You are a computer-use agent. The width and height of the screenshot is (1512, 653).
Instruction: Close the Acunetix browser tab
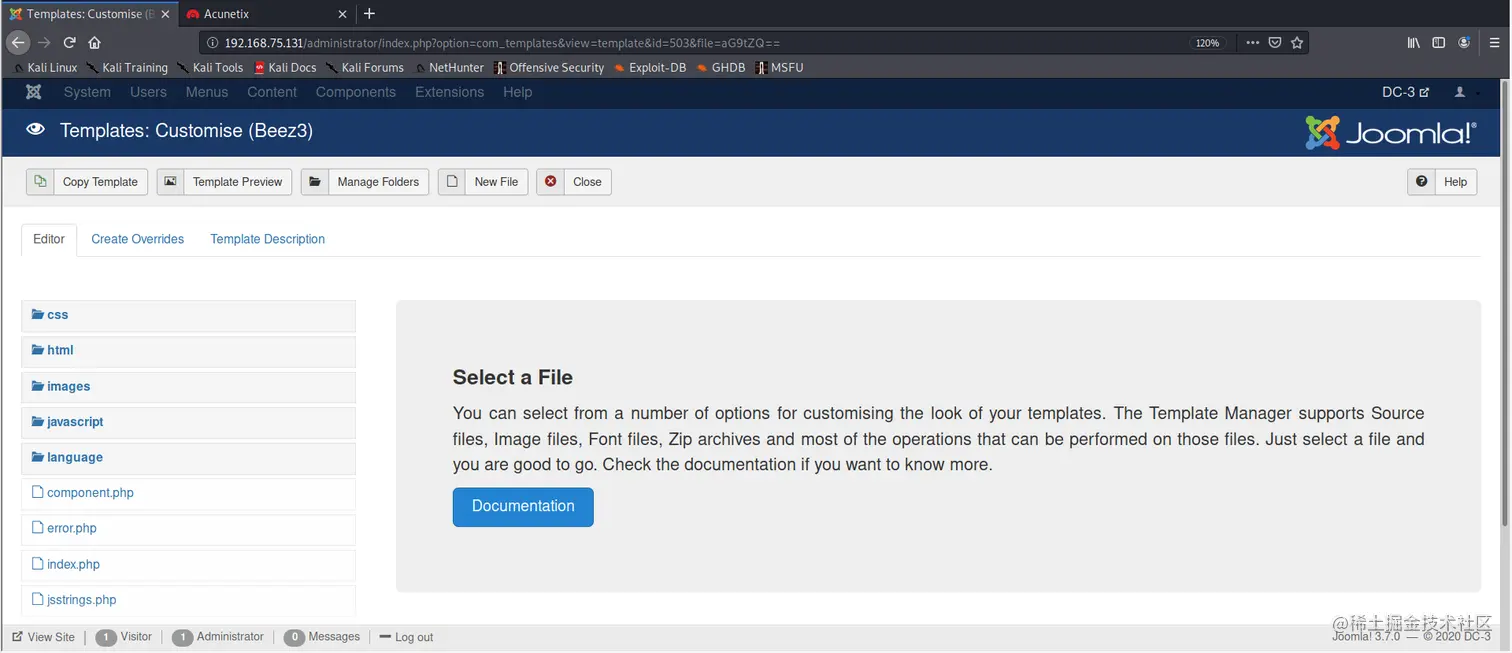(x=342, y=14)
